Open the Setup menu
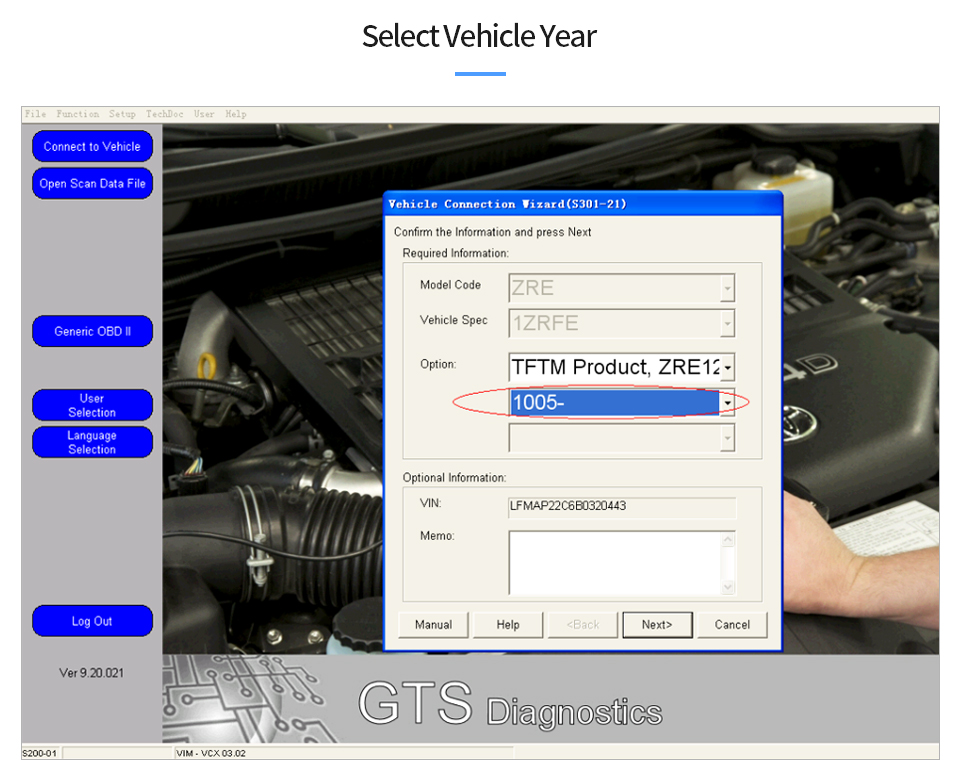This screenshot has height=775, width=960. coord(122,114)
